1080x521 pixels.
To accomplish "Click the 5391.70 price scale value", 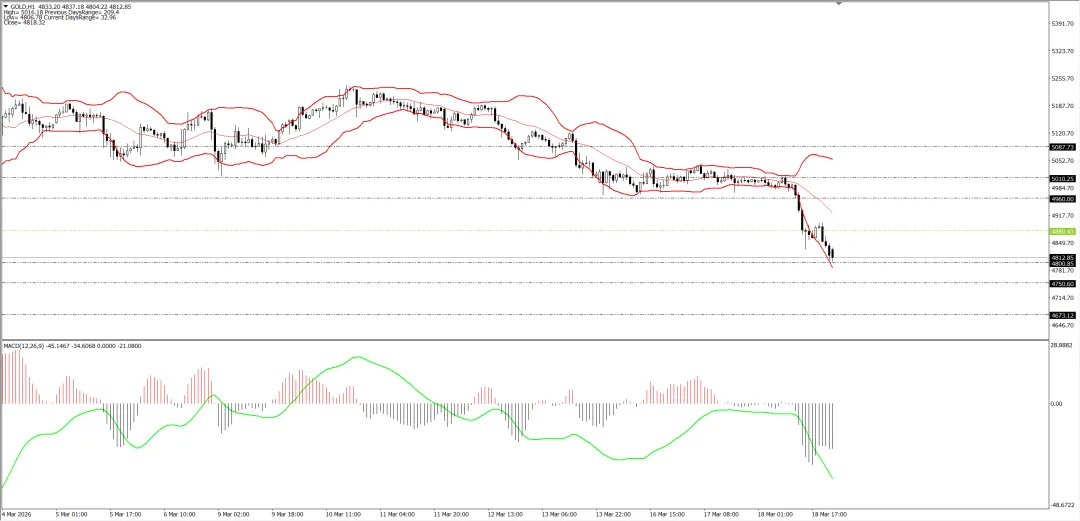I will [1063, 23].
